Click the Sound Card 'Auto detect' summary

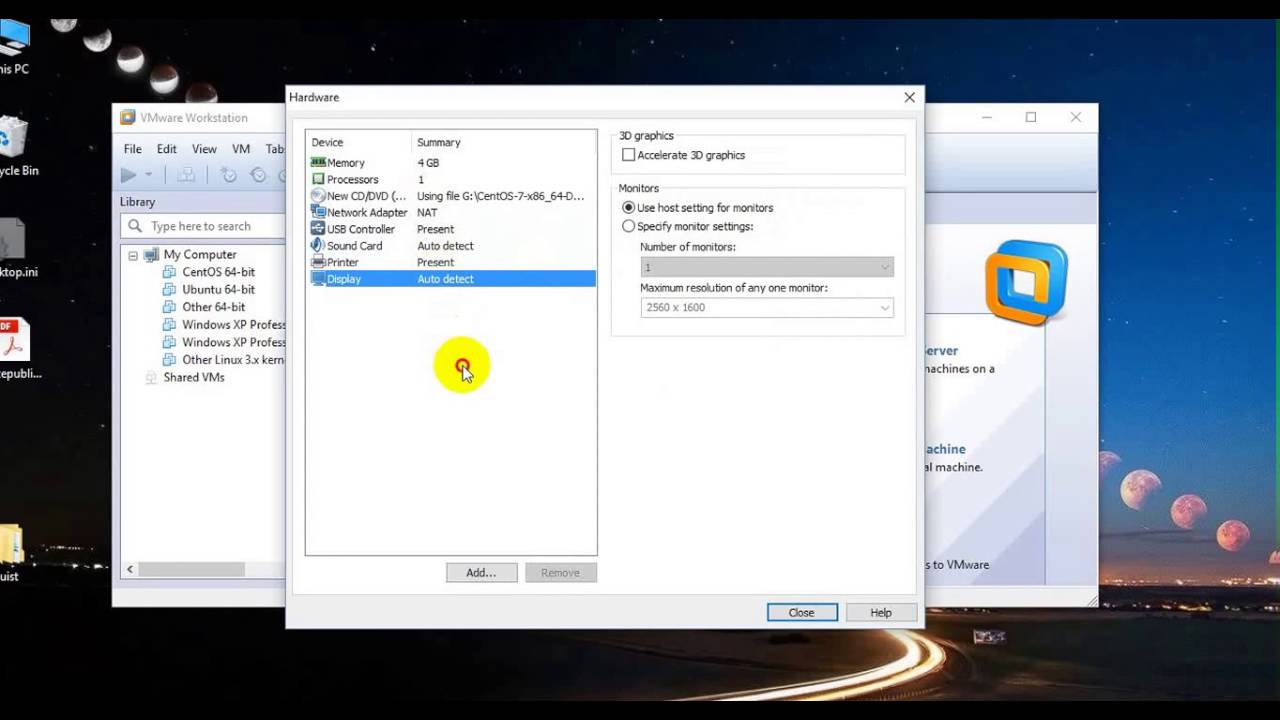(445, 246)
